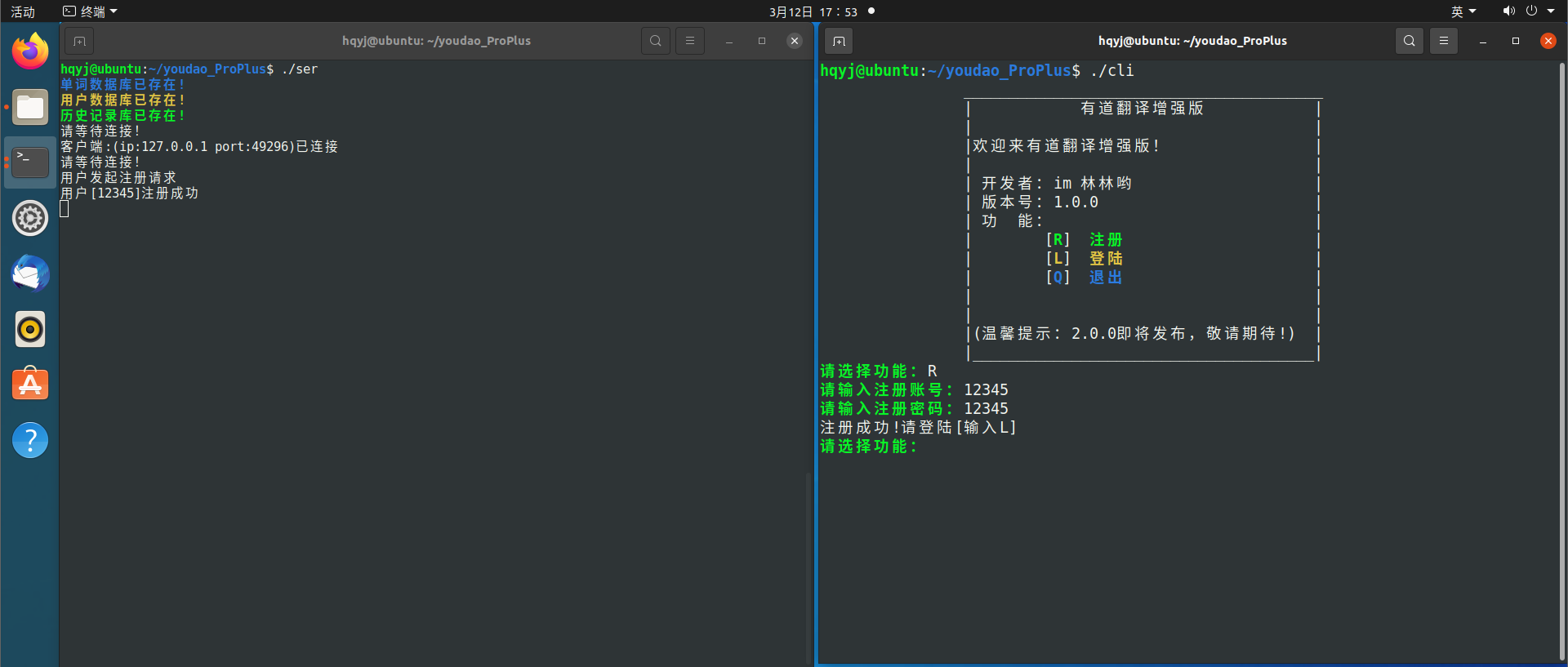The height and width of the screenshot is (667, 1568).
Task: Open the 活动 Activities overview
Action: [23, 11]
